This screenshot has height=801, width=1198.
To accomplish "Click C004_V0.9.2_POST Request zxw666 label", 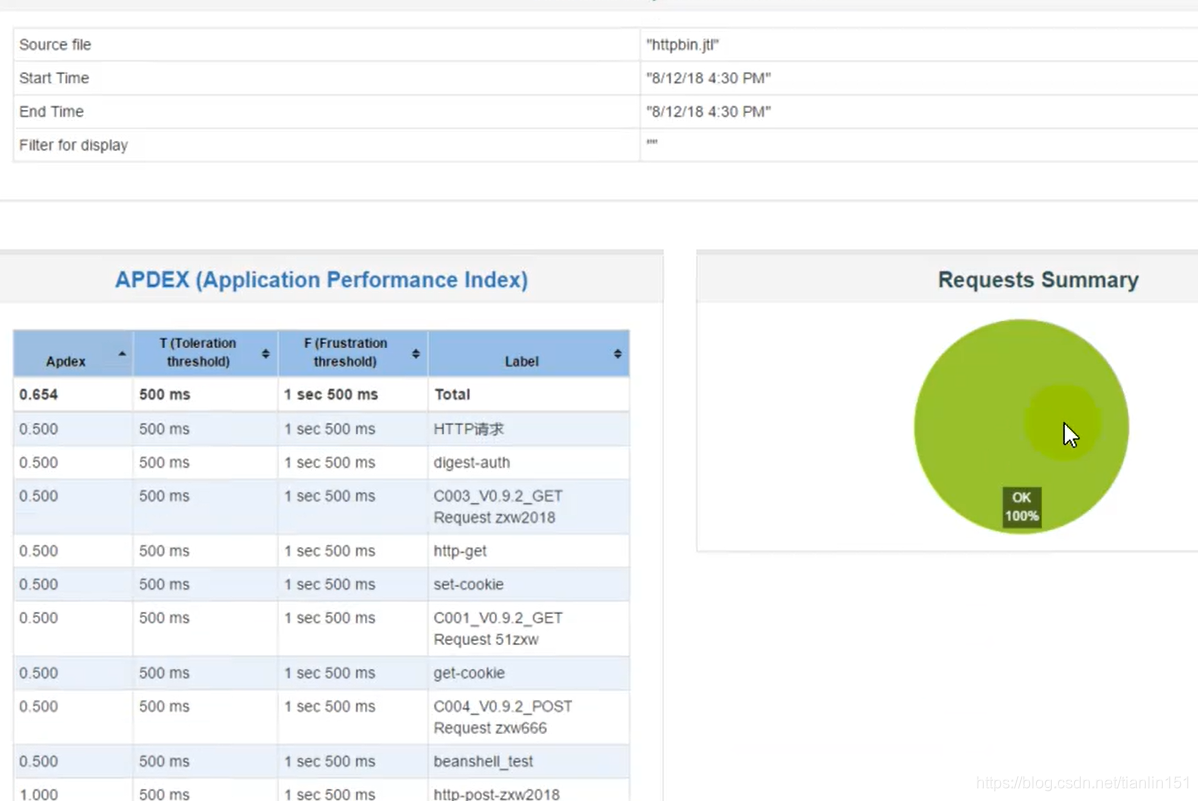I will coord(503,717).
